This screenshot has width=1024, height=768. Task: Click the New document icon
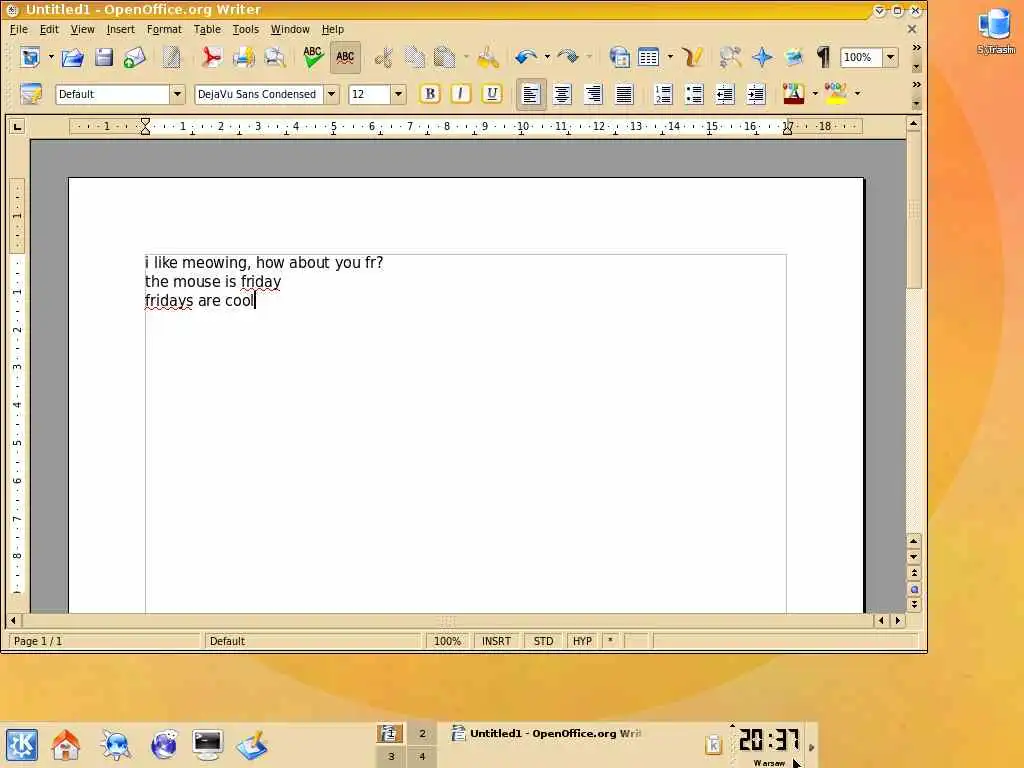coord(29,57)
